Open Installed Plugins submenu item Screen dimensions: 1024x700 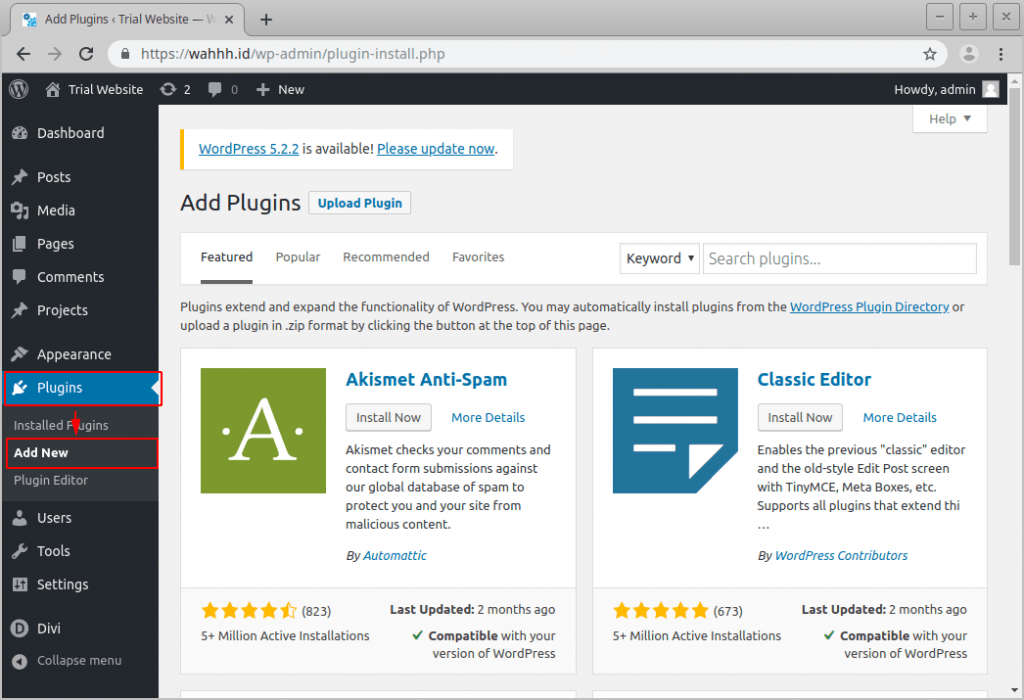click(x=61, y=426)
